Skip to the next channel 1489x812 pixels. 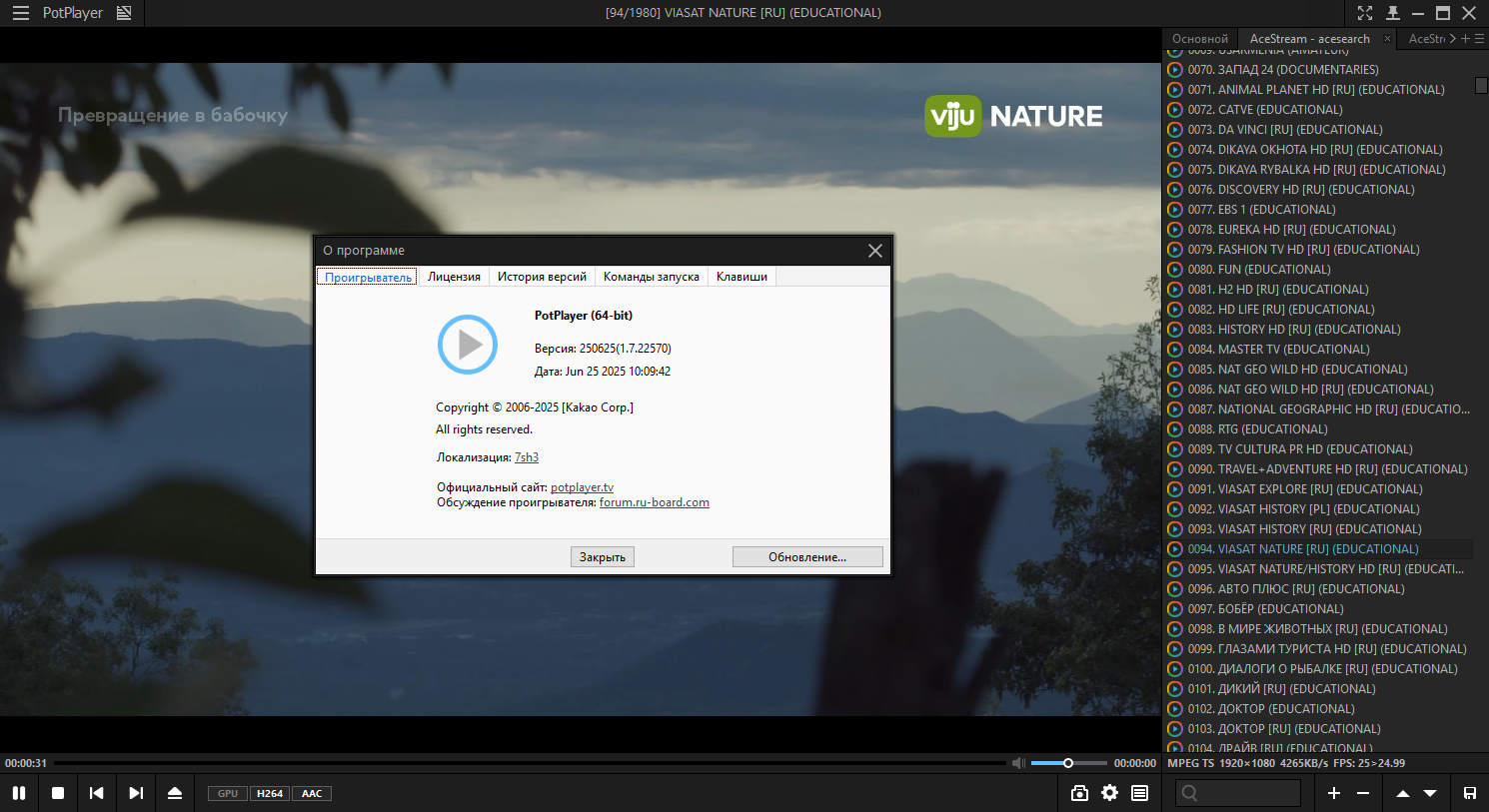(136, 793)
